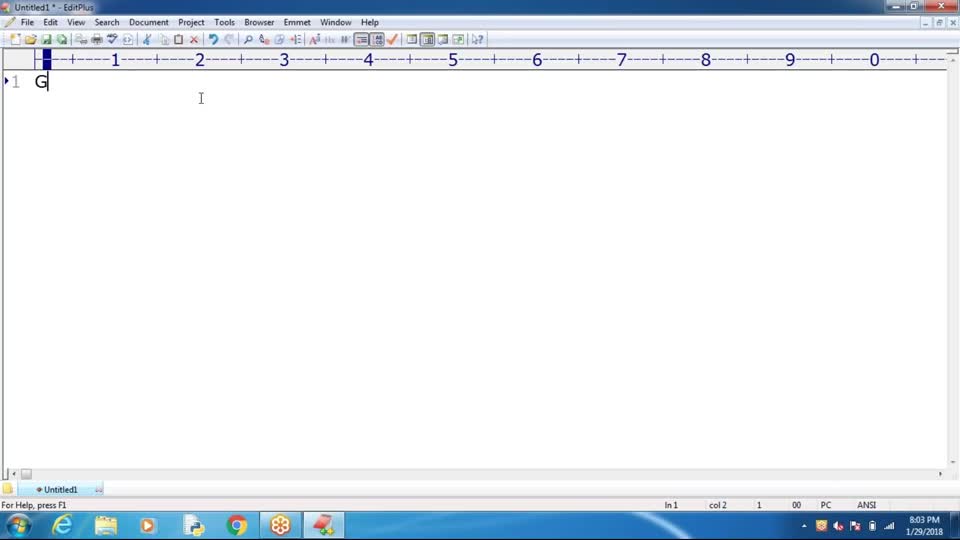The height and width of the screenshot is (540, 960).
Task: Click the Replace toolbar icon
Action: [264, 40]
